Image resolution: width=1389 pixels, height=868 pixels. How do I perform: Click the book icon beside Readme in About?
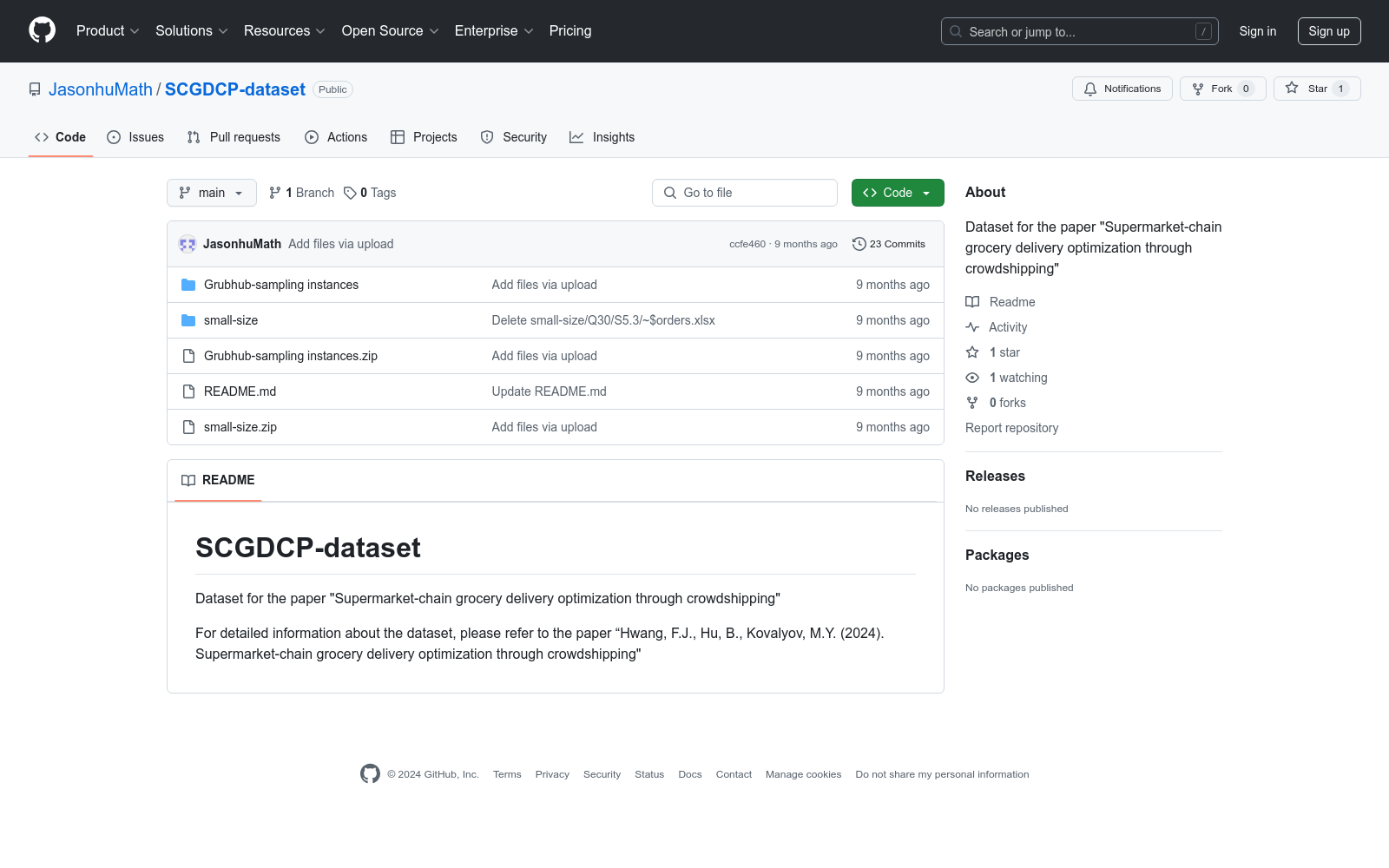tap(972, 302)
